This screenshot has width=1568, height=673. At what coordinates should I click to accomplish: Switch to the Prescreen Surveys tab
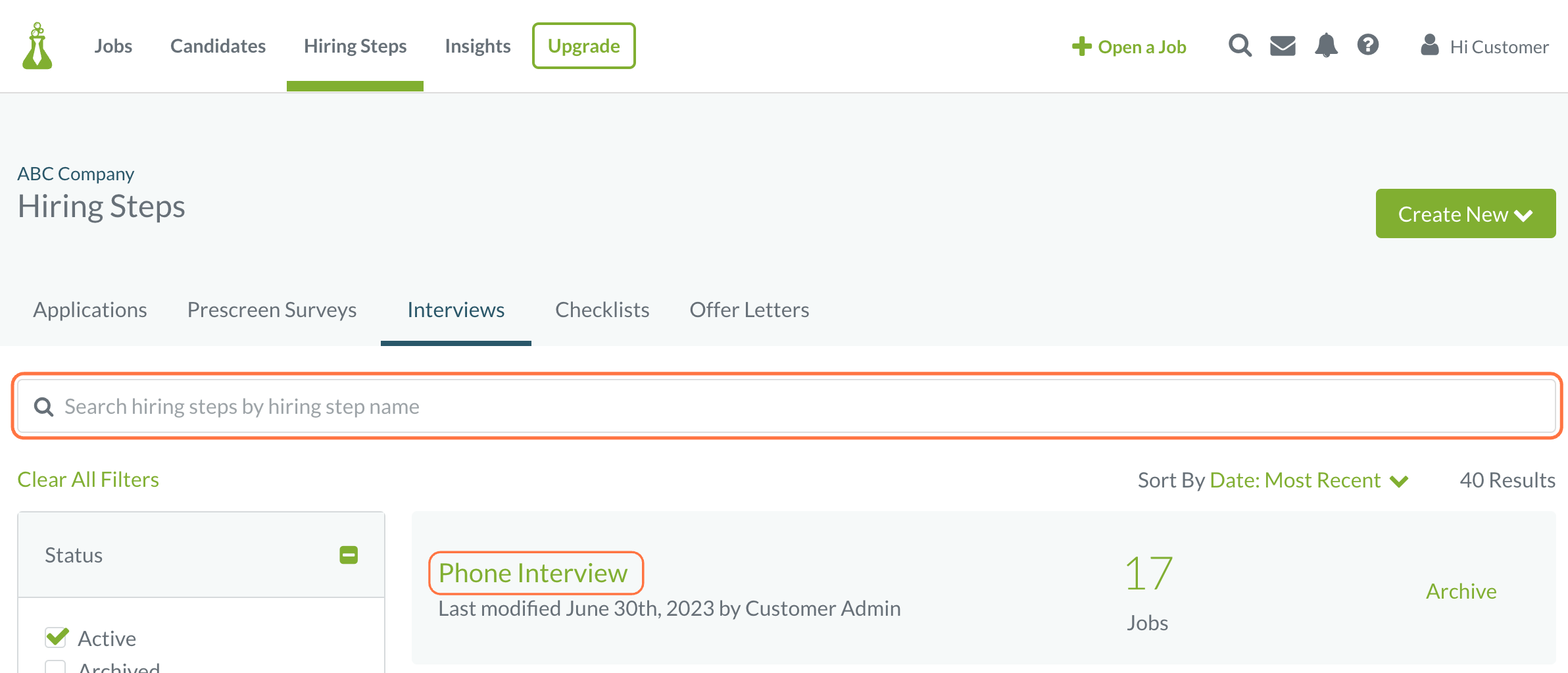click(272, 310)
